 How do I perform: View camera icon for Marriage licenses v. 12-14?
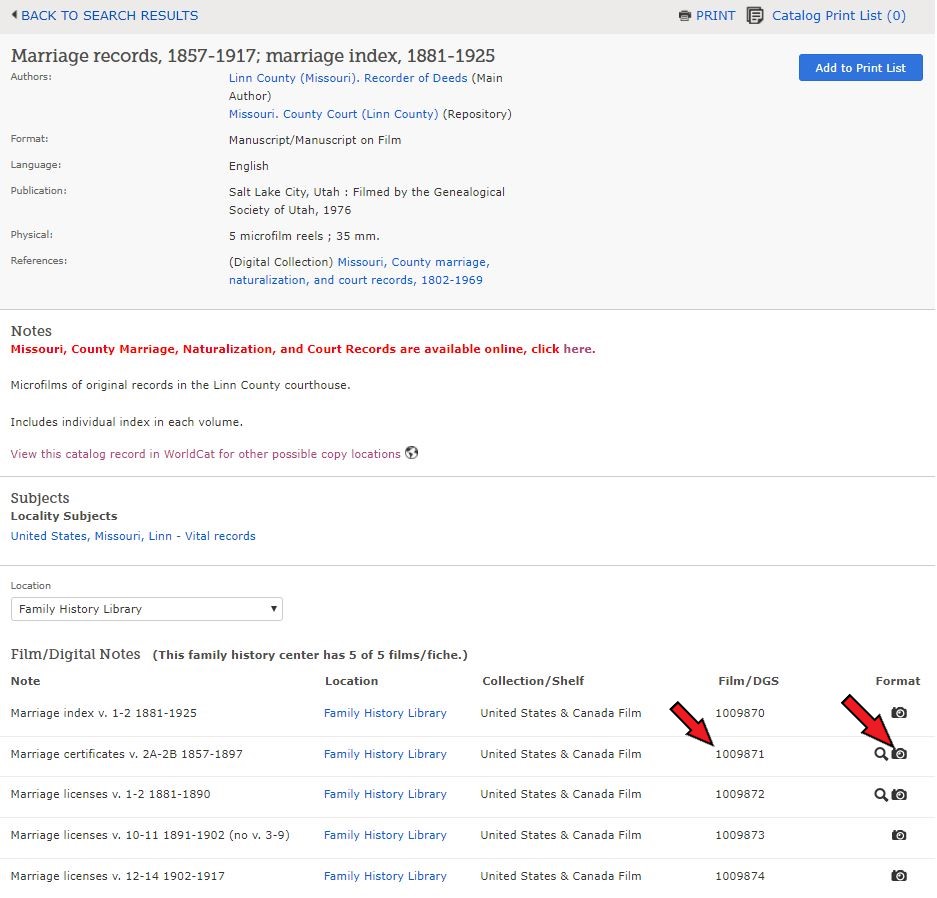coord(898,876)
